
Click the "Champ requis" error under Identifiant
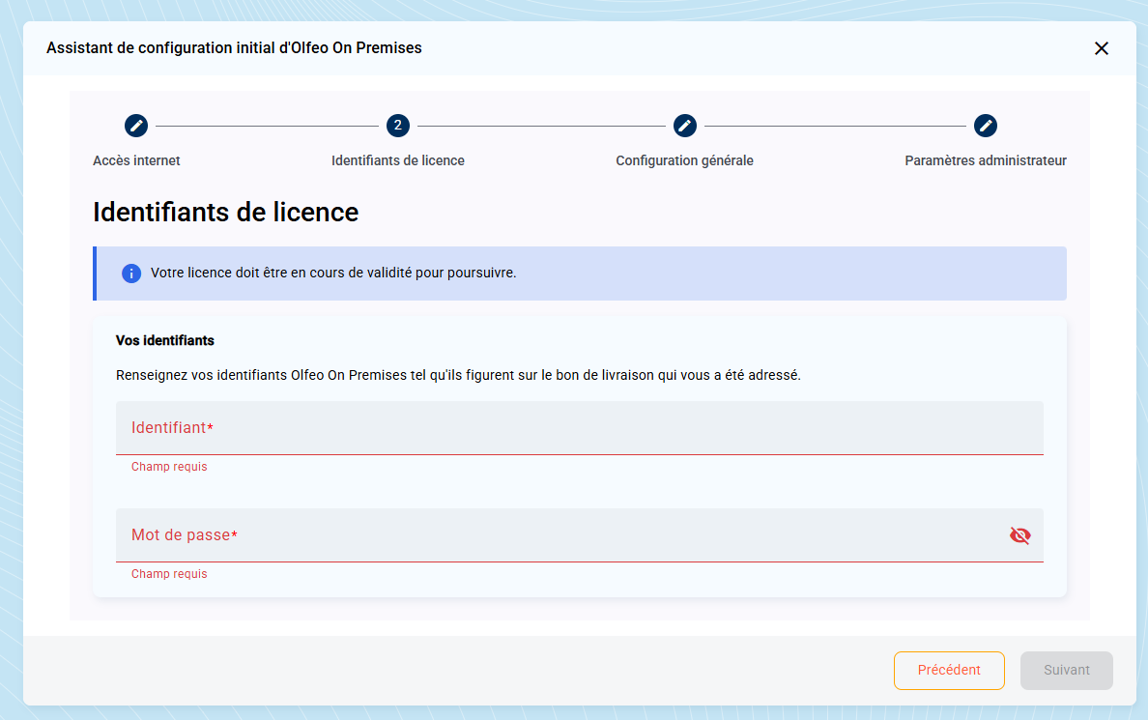tap(169, 467)
